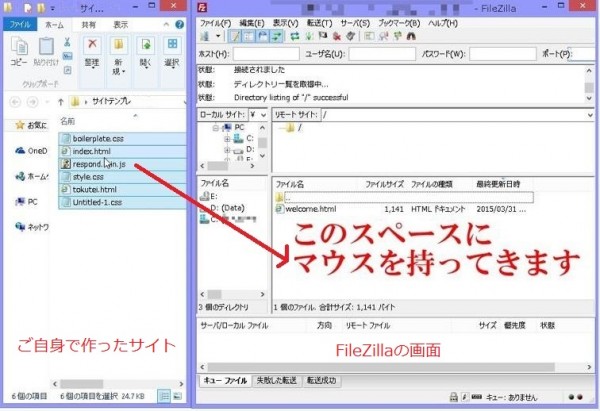Image resolution: width=600 pixels, height=411 pixels.
Task: Switch to the キュー ファイル tab
Action: 225,380
